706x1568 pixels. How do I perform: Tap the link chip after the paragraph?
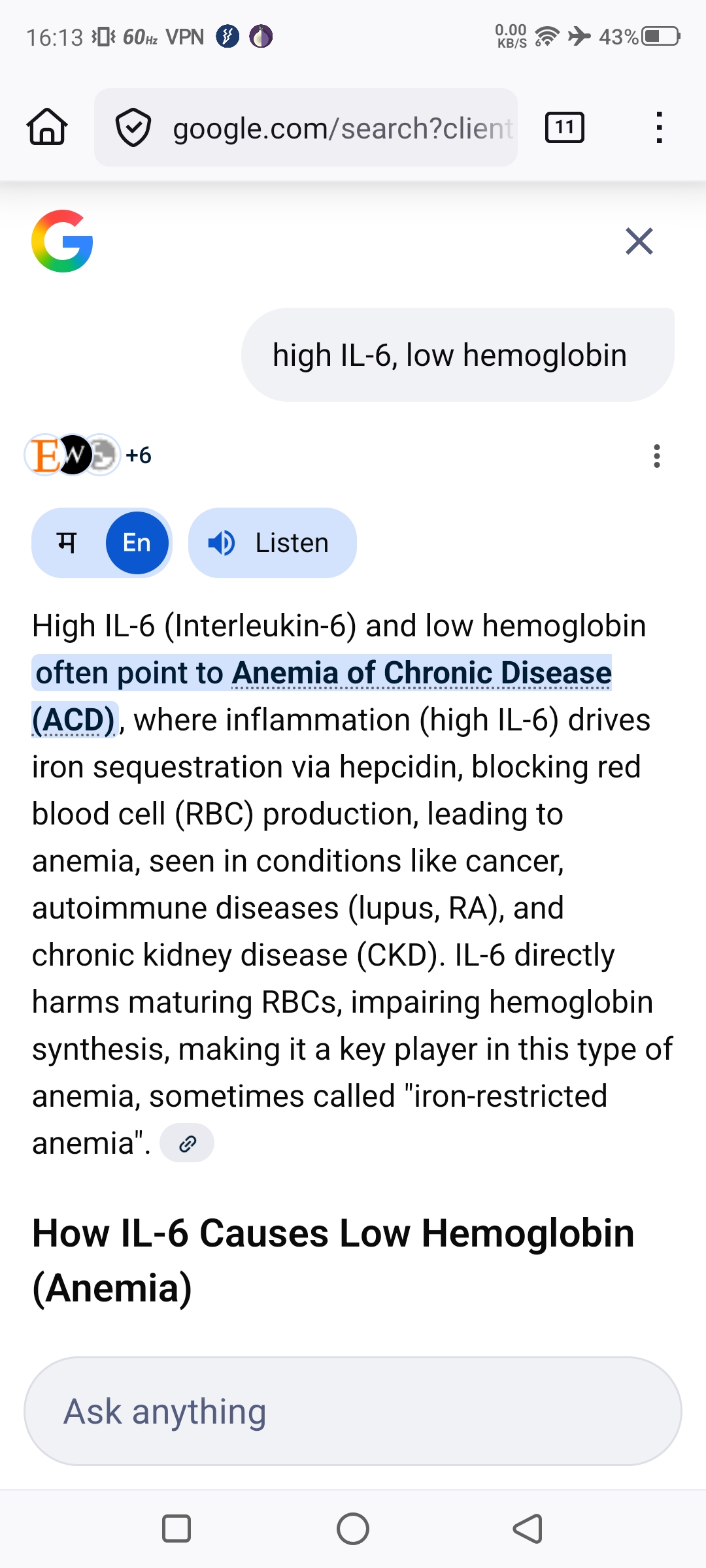(x=187, y=1143)
